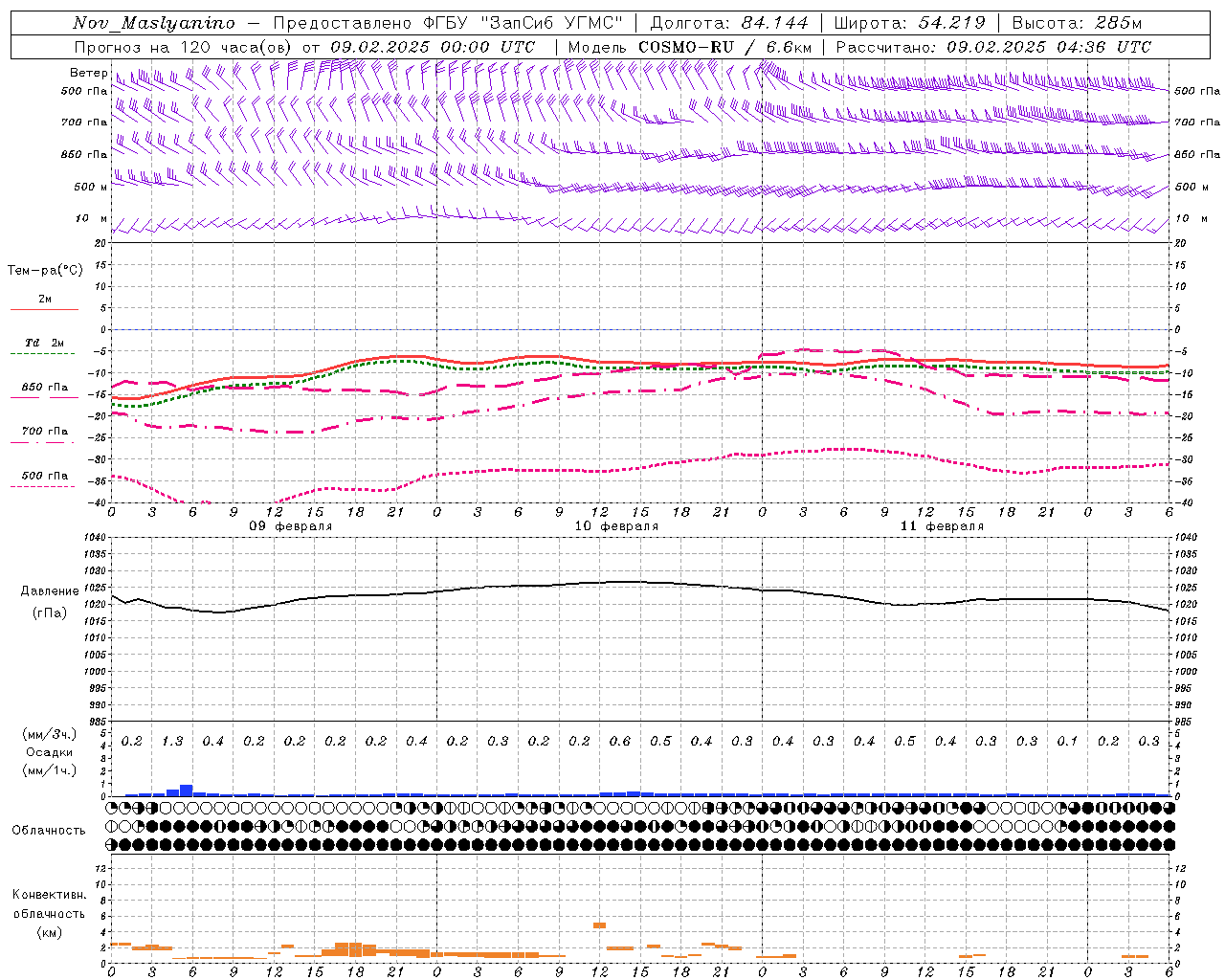Click the 10 февраля date label
The image size is (1225, 980).
(616, 526)
